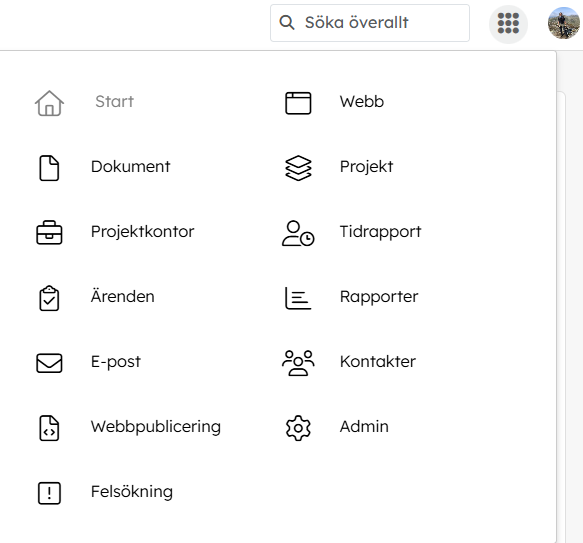This screenshot has height=543, width=583.
Task: Select the Projekt stacked layers icon
Action: click(x=298, y=168)
